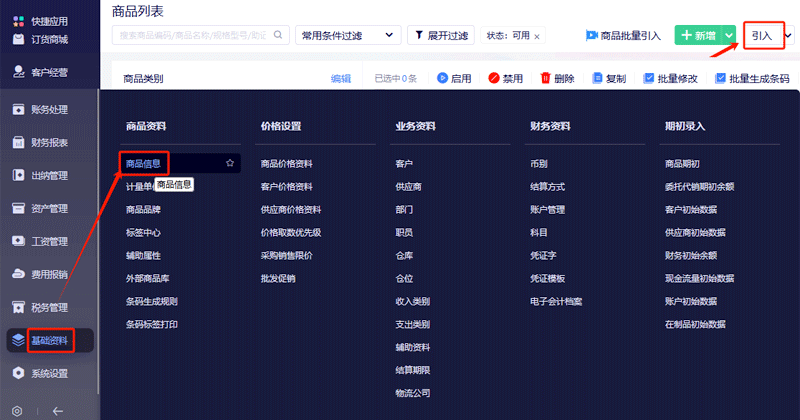Open 财务初始余额 menu item
The width and height of the screenshot is (800, 420).
click(x=691, y=255)
